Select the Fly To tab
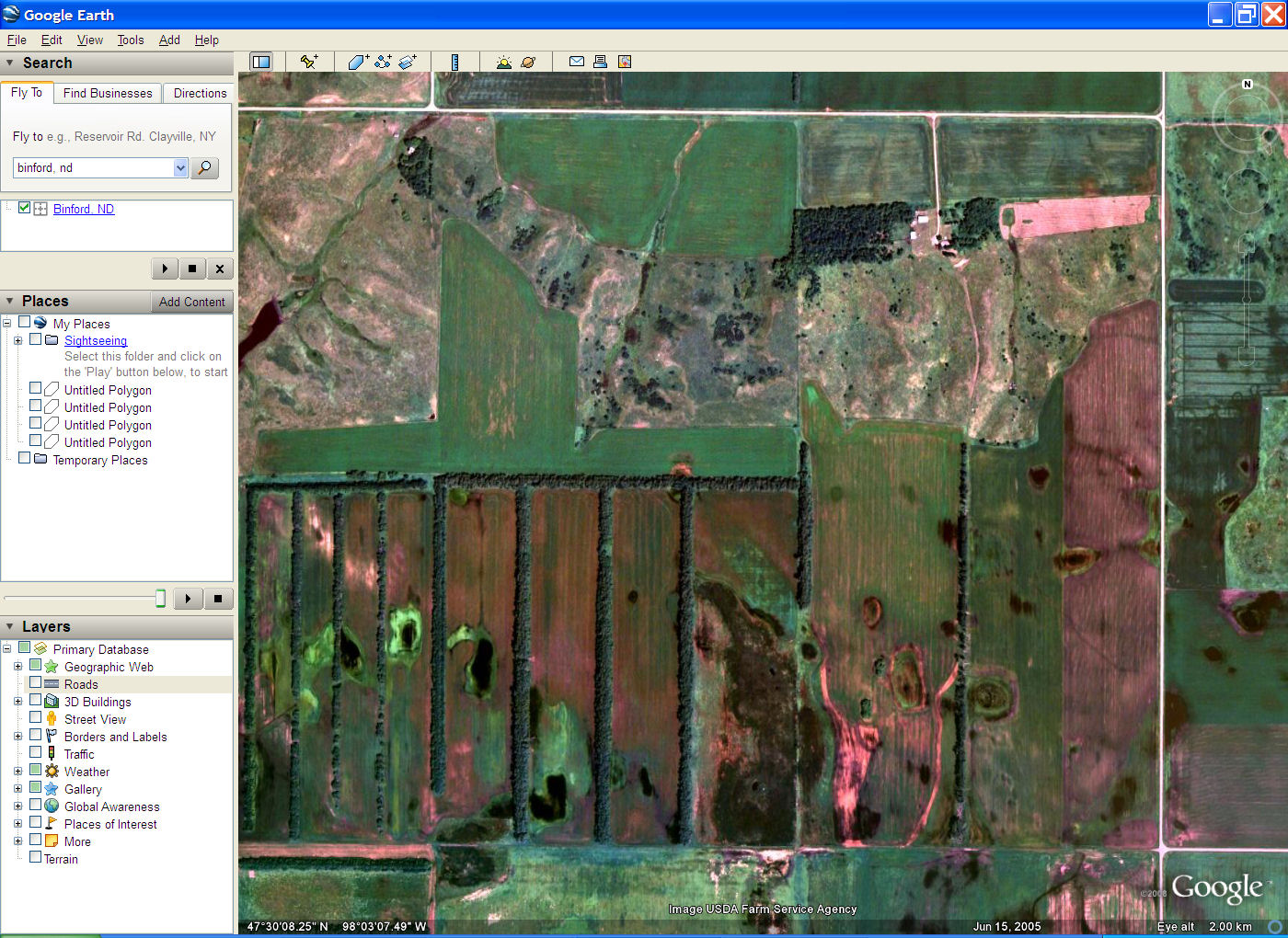Screen dimensions: 1288x938 [27, 92]
